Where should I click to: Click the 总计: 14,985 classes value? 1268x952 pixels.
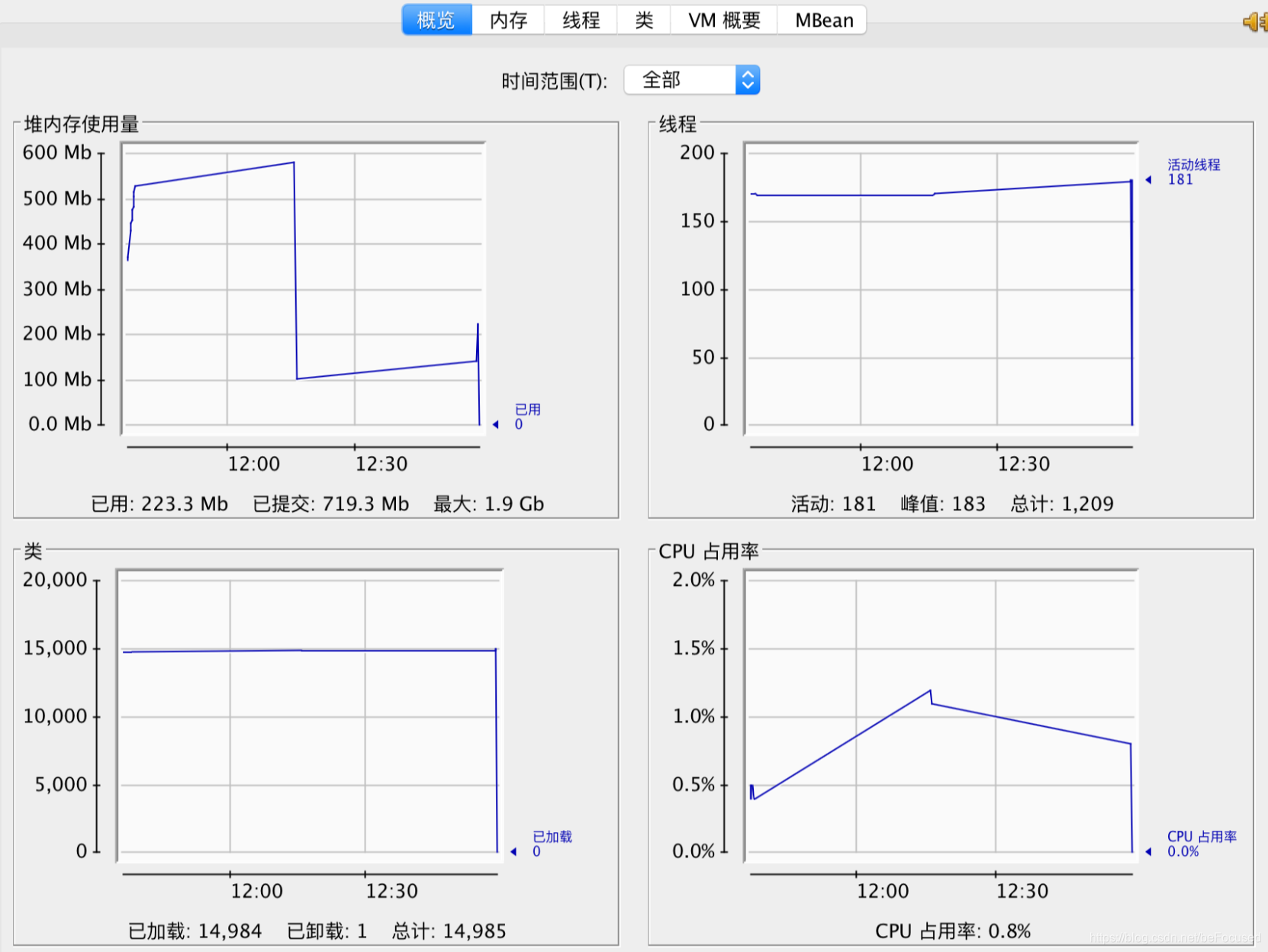449,931
